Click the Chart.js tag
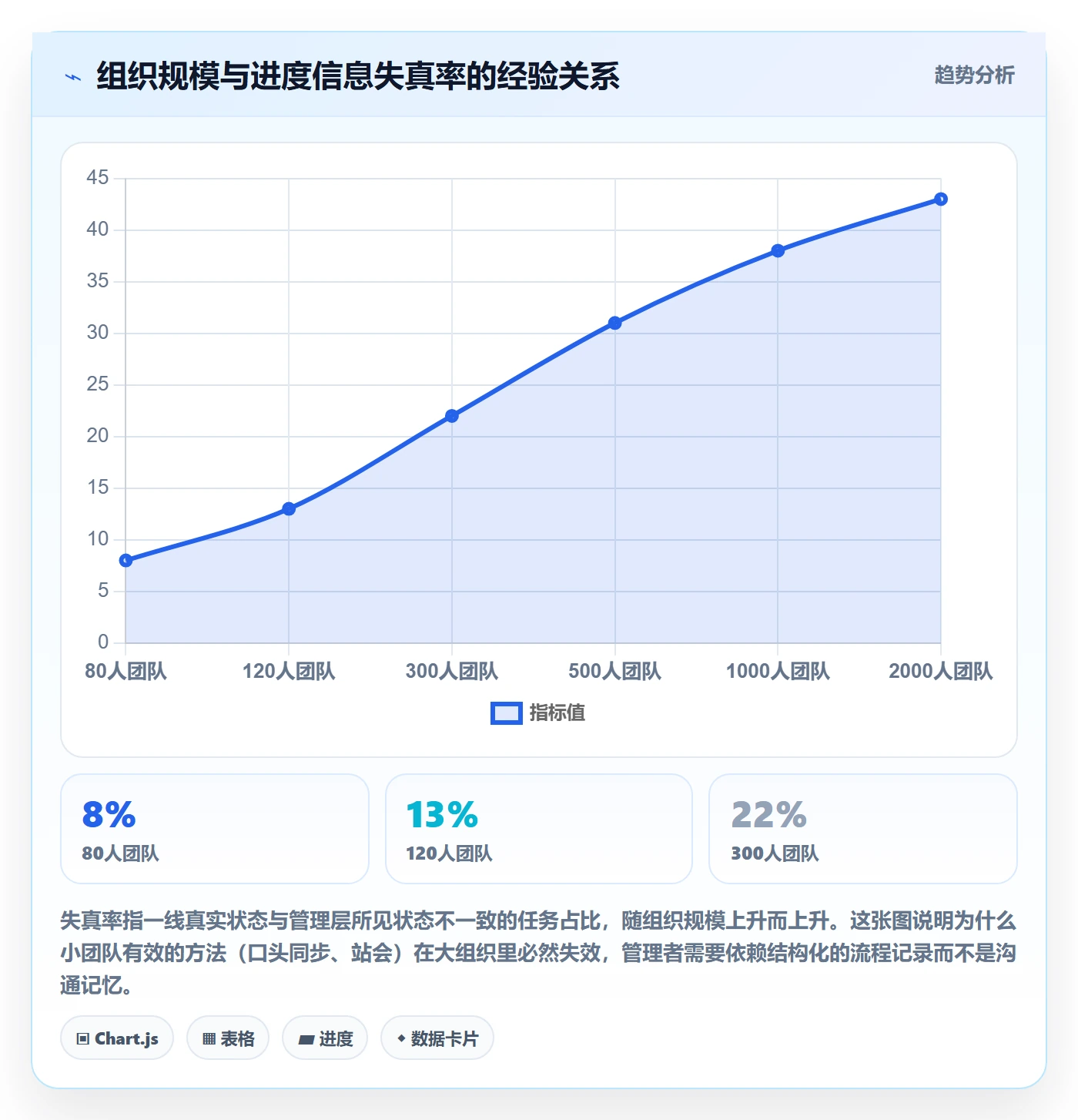Screen dimensions: 1078x1120 click(117, 1038)
